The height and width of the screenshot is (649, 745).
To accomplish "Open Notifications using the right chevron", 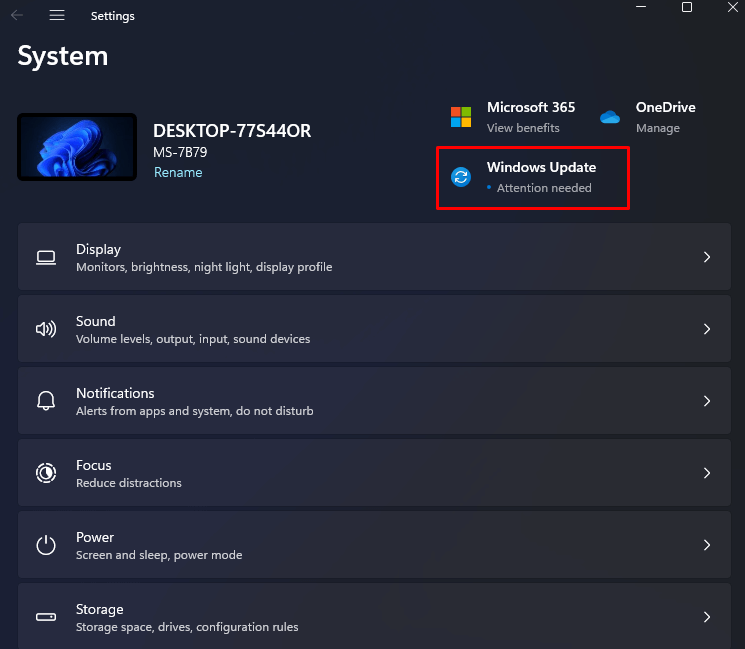I will tap(706, 401).
